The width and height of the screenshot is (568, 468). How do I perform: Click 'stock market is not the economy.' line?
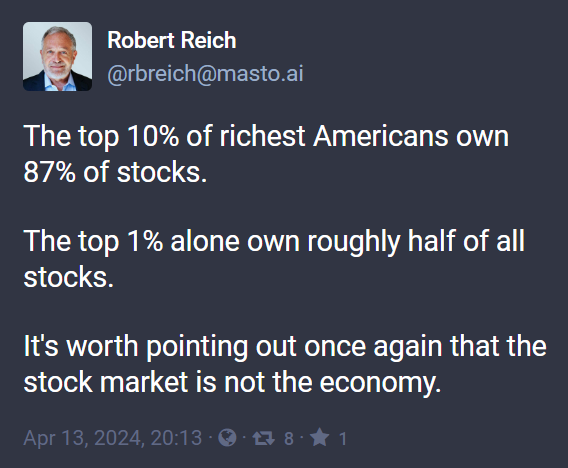233,383
